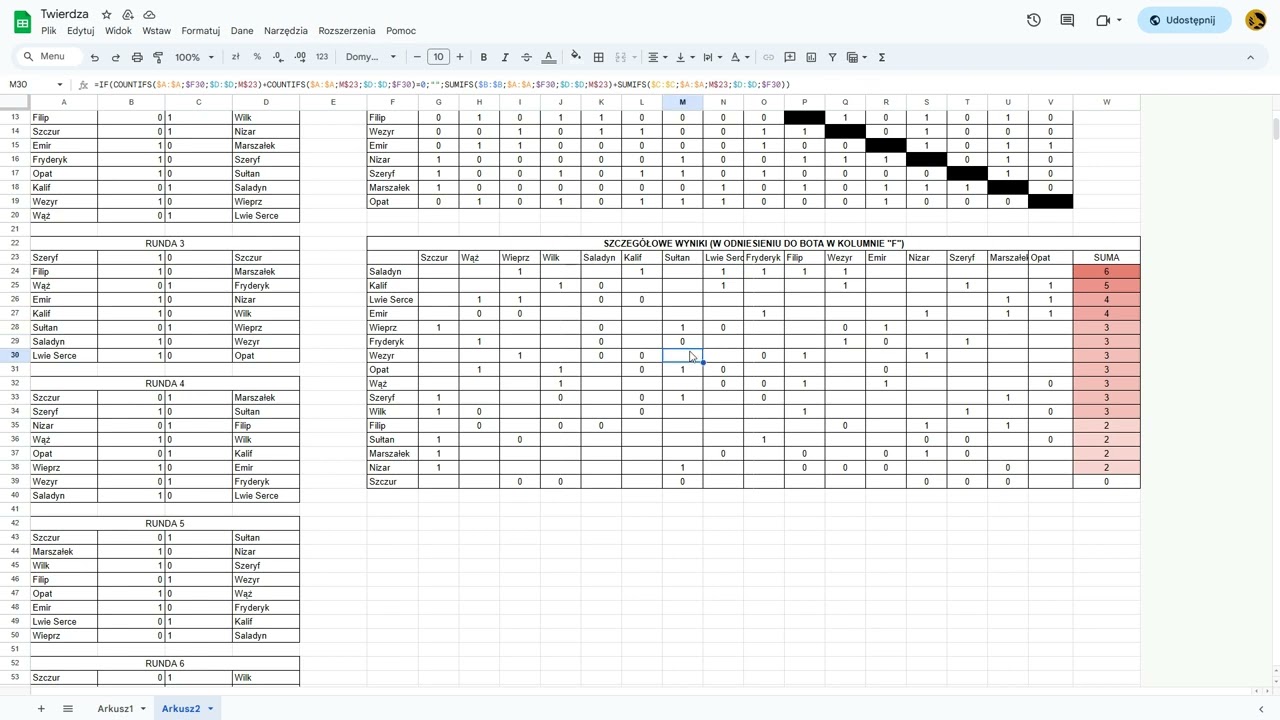The width and height of the screenshot is (1280, 720).
Task: Collapse the toolbar with chevron
Action: tap(1250, 57)
